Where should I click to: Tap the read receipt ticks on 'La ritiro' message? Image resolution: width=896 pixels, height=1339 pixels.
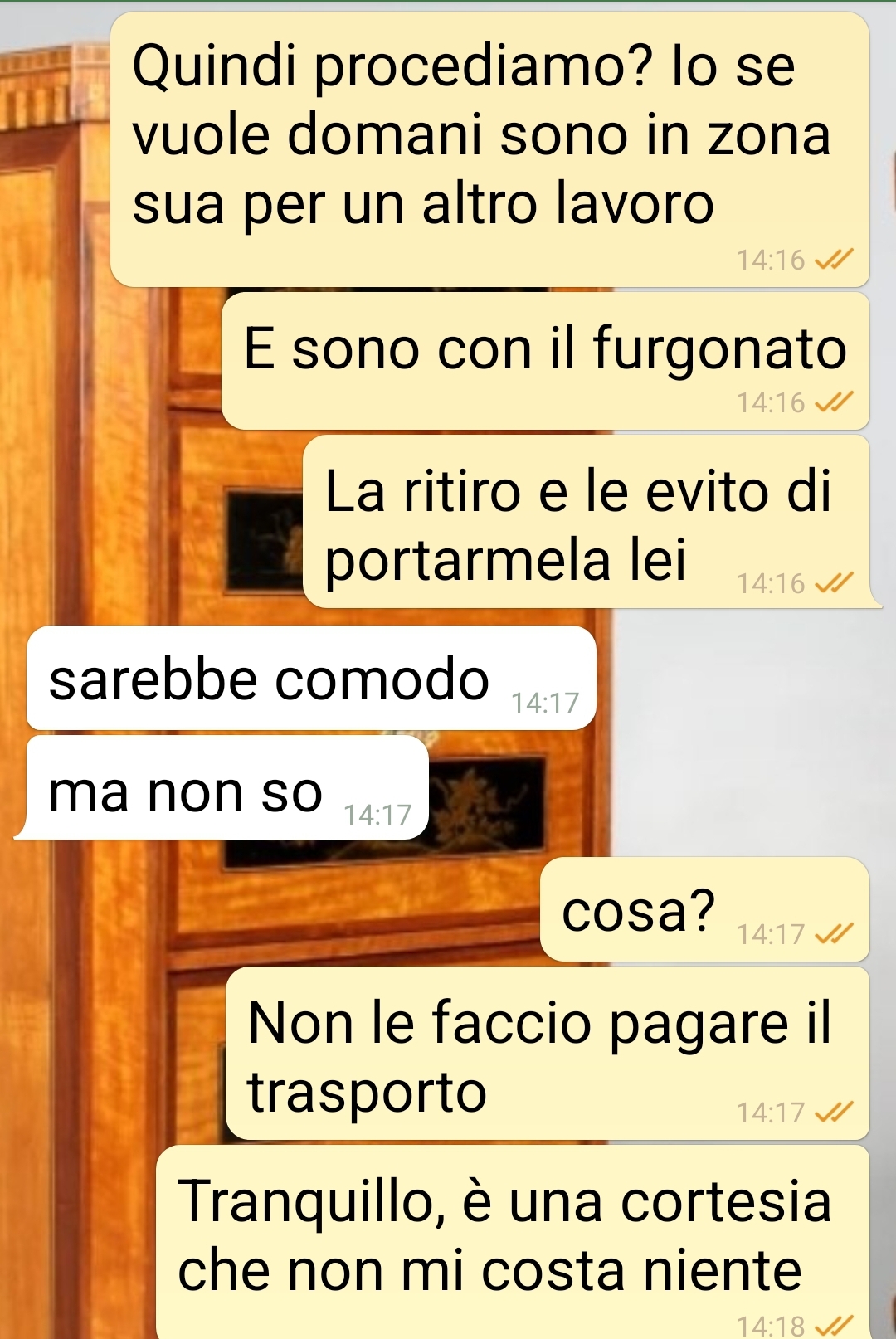(x=834, y=584)
